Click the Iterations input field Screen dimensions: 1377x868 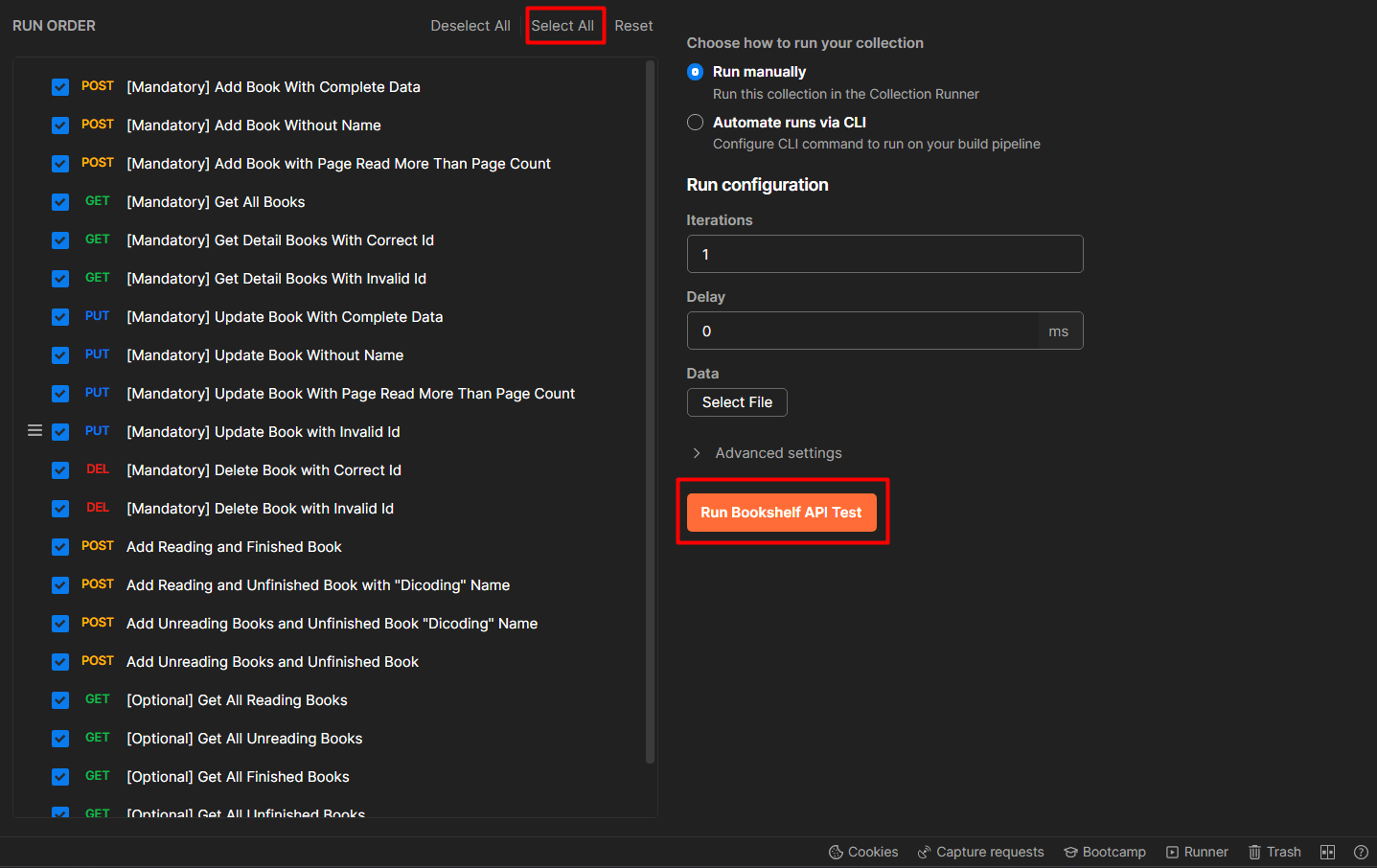pos(884,254)
